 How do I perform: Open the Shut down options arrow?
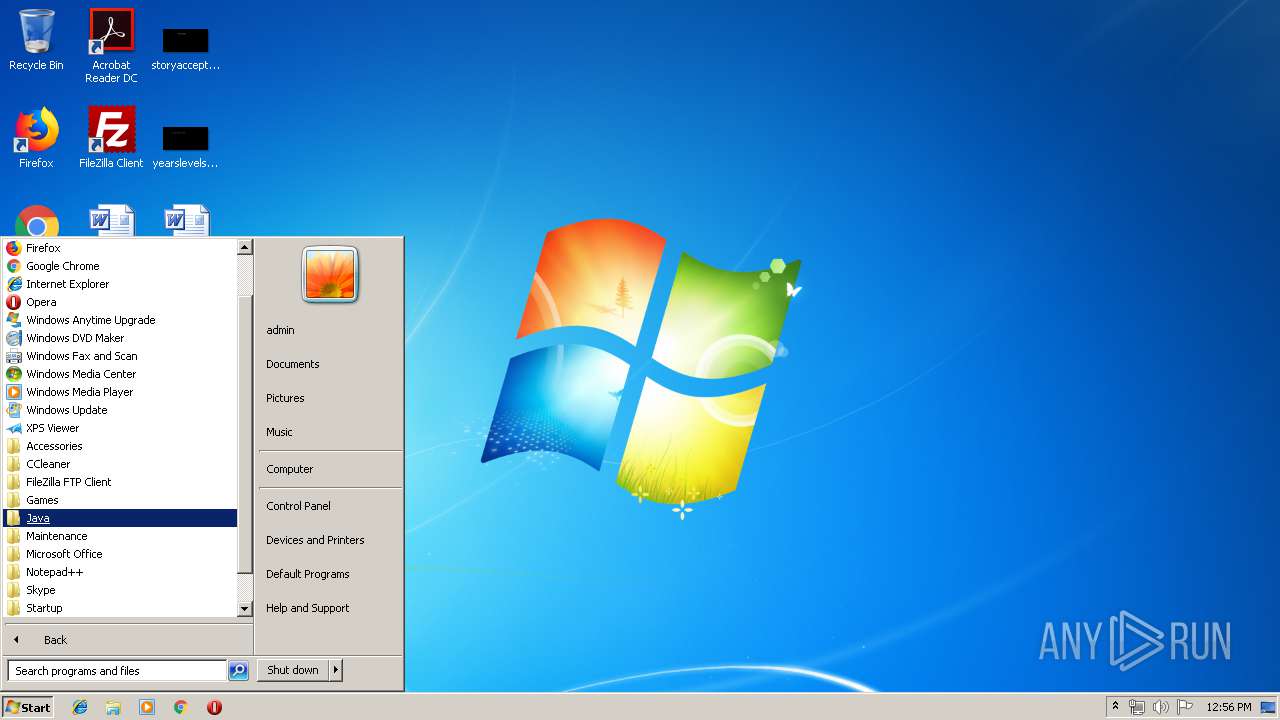tap(336, 670)
